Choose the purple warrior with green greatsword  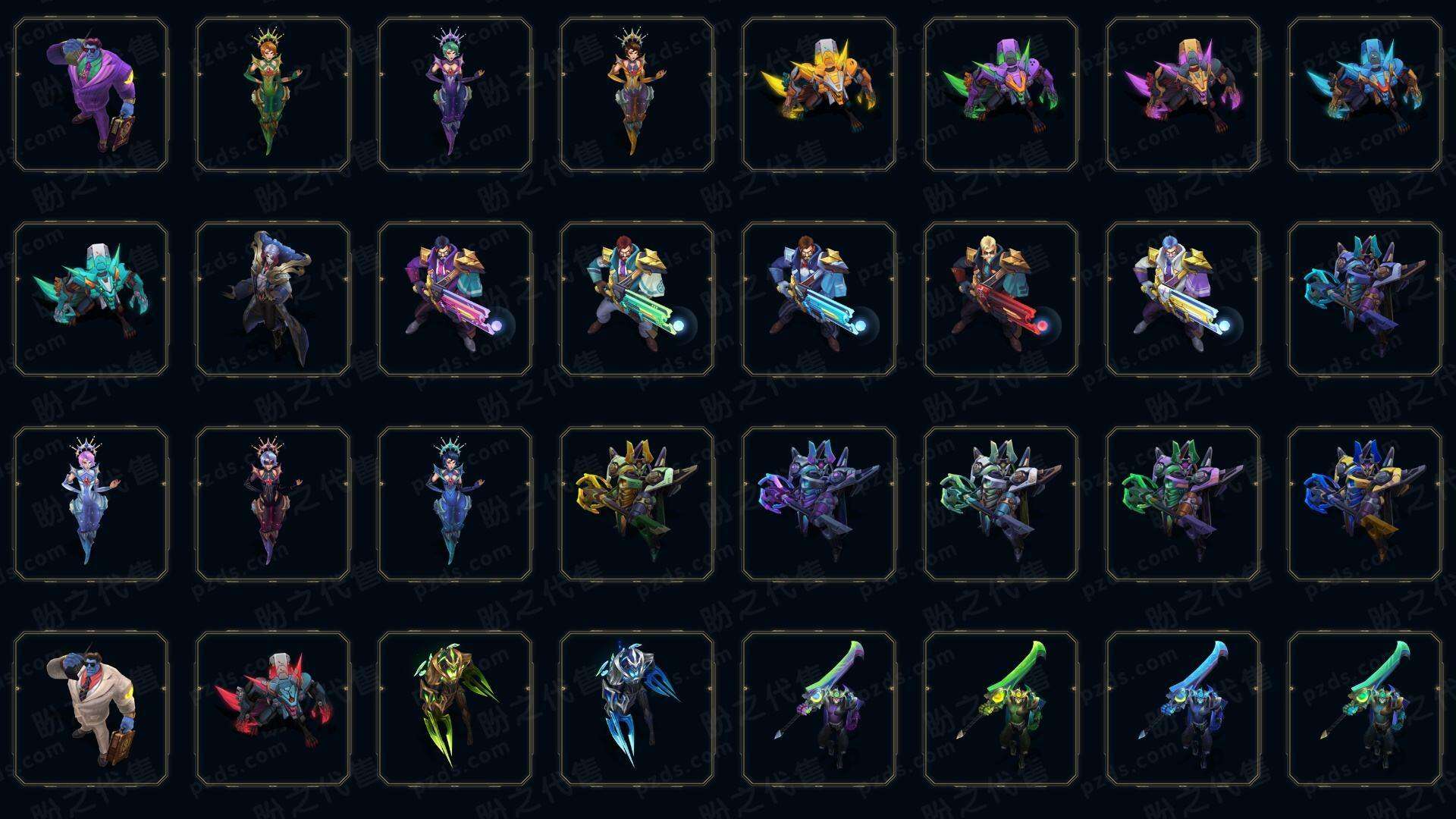(x=818, y=709)
